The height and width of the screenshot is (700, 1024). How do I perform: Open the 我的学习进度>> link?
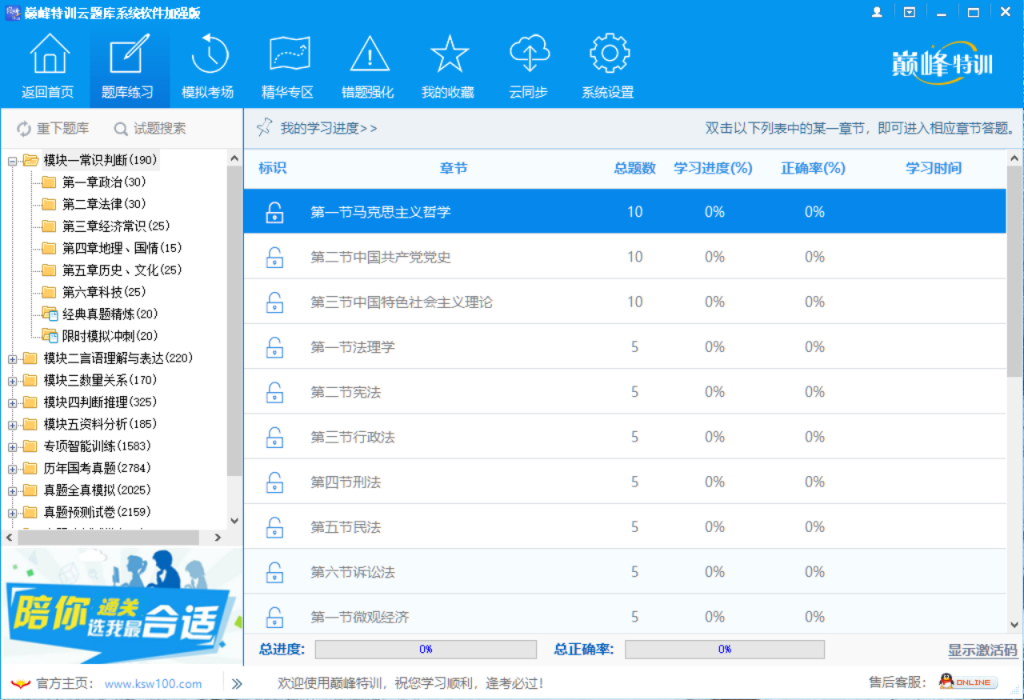pos(328,129)
